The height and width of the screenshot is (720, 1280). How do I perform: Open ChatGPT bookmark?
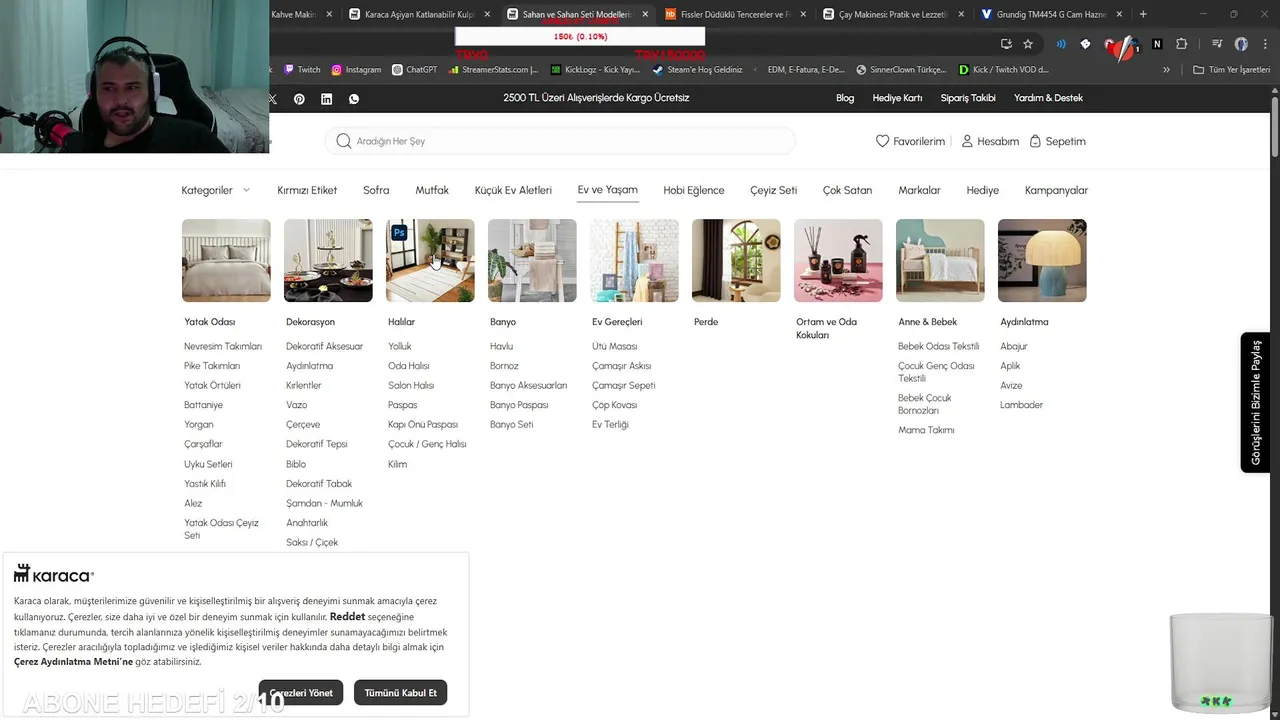[x=414, y=70]
